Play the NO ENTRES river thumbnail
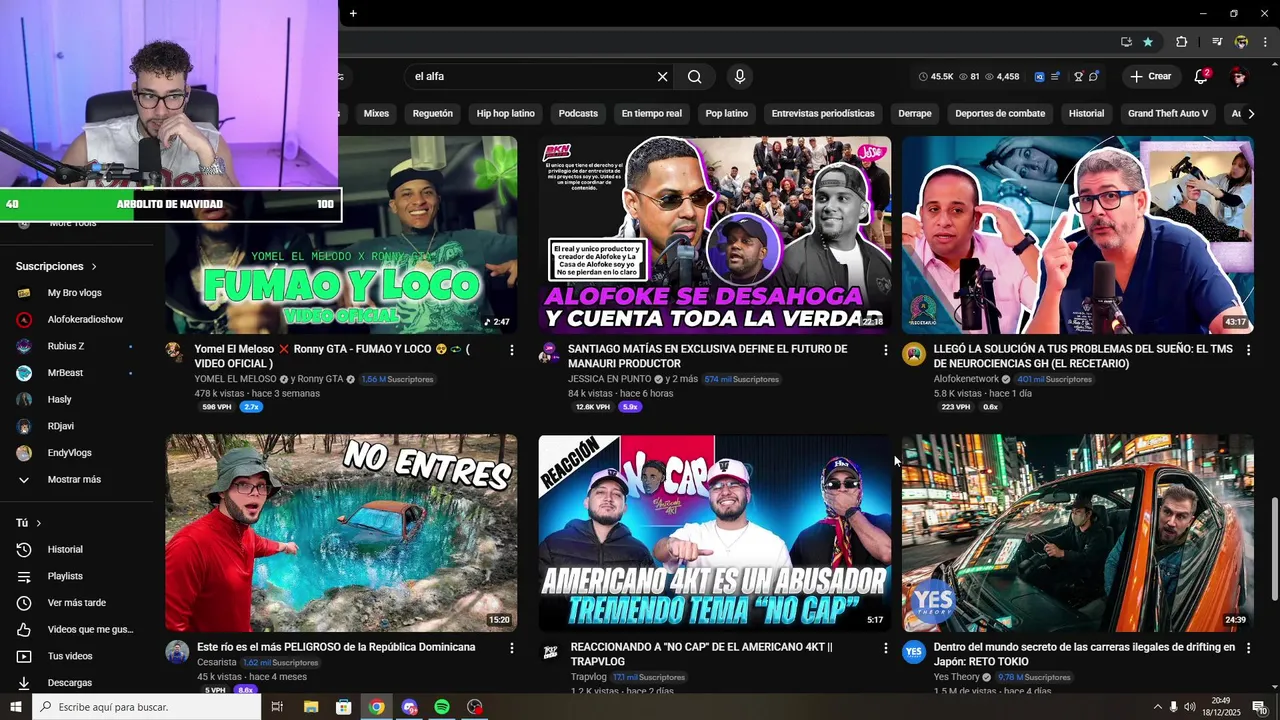1280x720 pixels. point(341,533)
